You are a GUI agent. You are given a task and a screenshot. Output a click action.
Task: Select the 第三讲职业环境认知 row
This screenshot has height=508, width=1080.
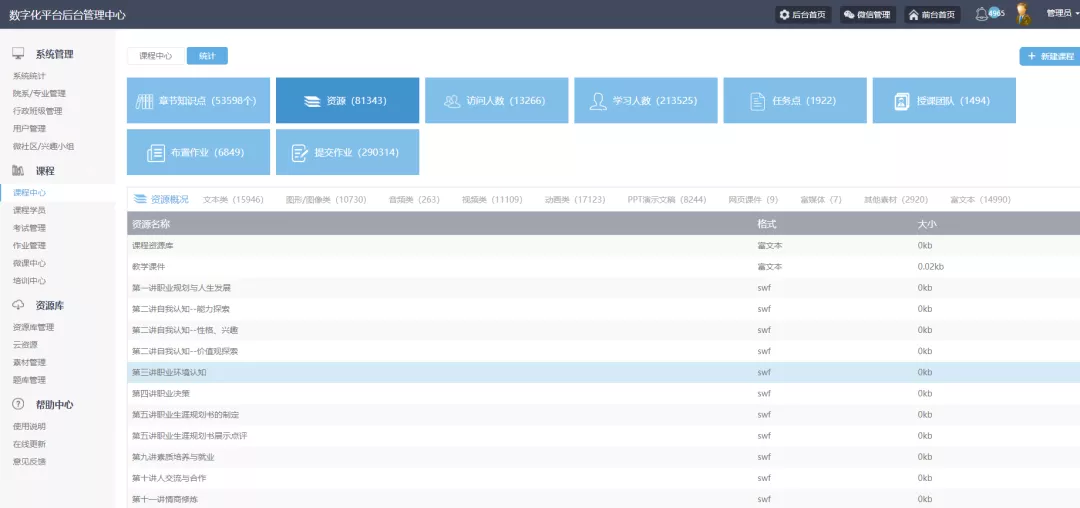[x=603, y=372]
